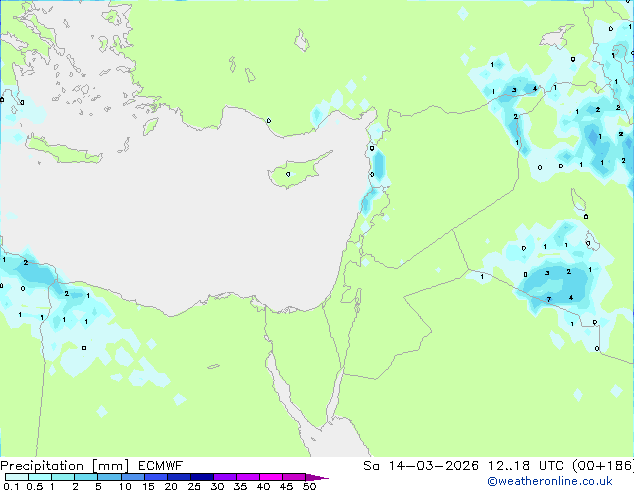The image size is (634, 490).
Task: Click the 5–10 mm legend swatch
Action: coord(109,477)
